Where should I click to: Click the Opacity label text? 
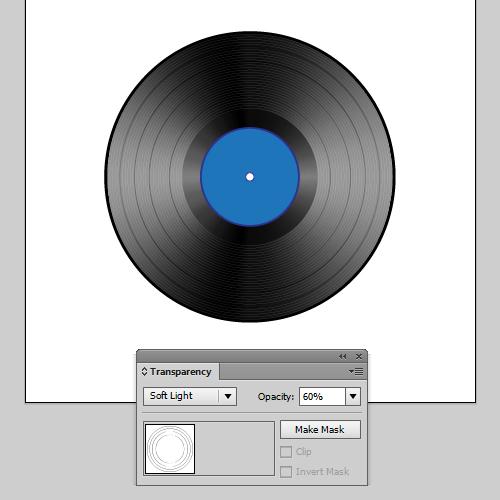(276, 397)
